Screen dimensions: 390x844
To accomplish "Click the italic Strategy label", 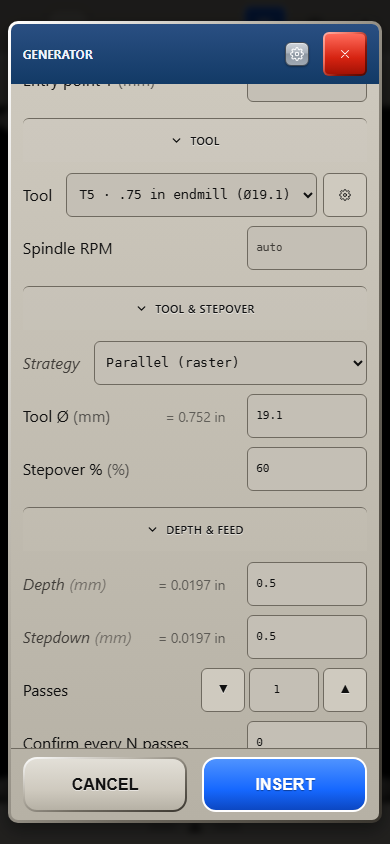I will coord(52,364).
